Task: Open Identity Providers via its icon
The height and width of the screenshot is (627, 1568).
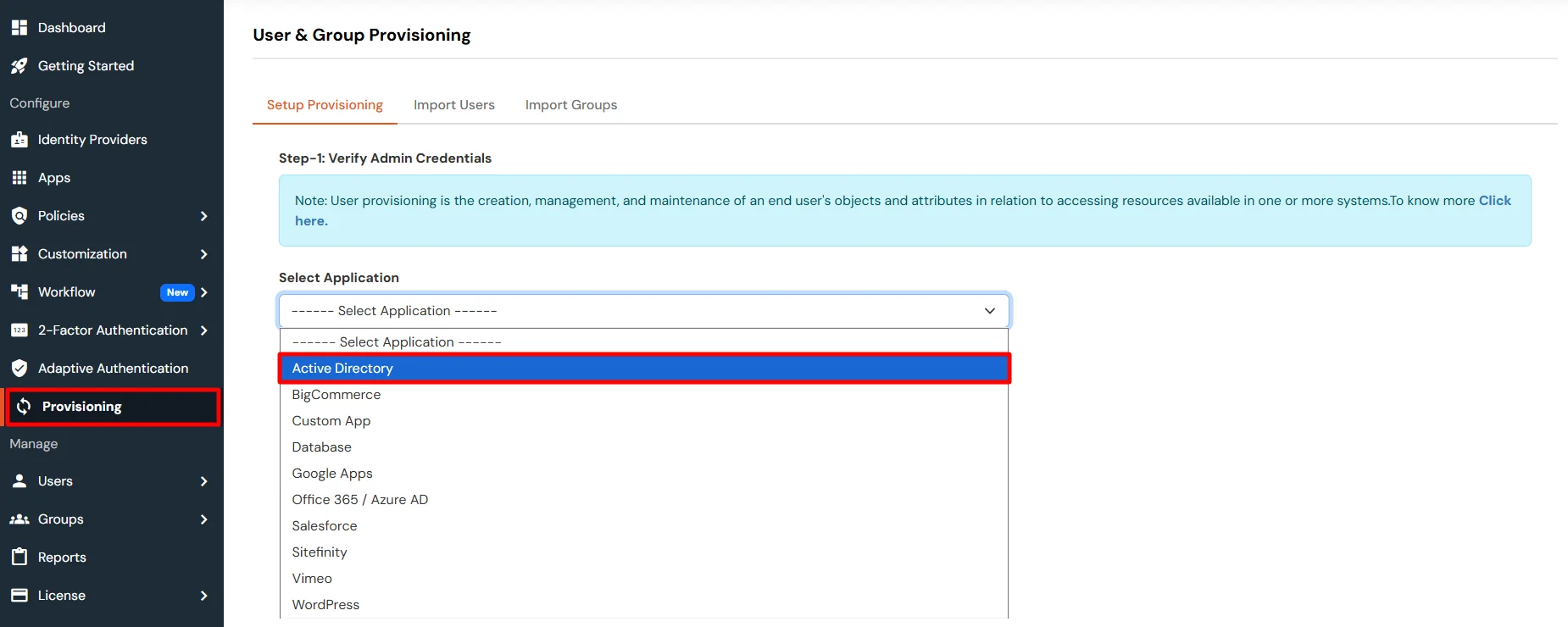Action: [x=19, y=140]
